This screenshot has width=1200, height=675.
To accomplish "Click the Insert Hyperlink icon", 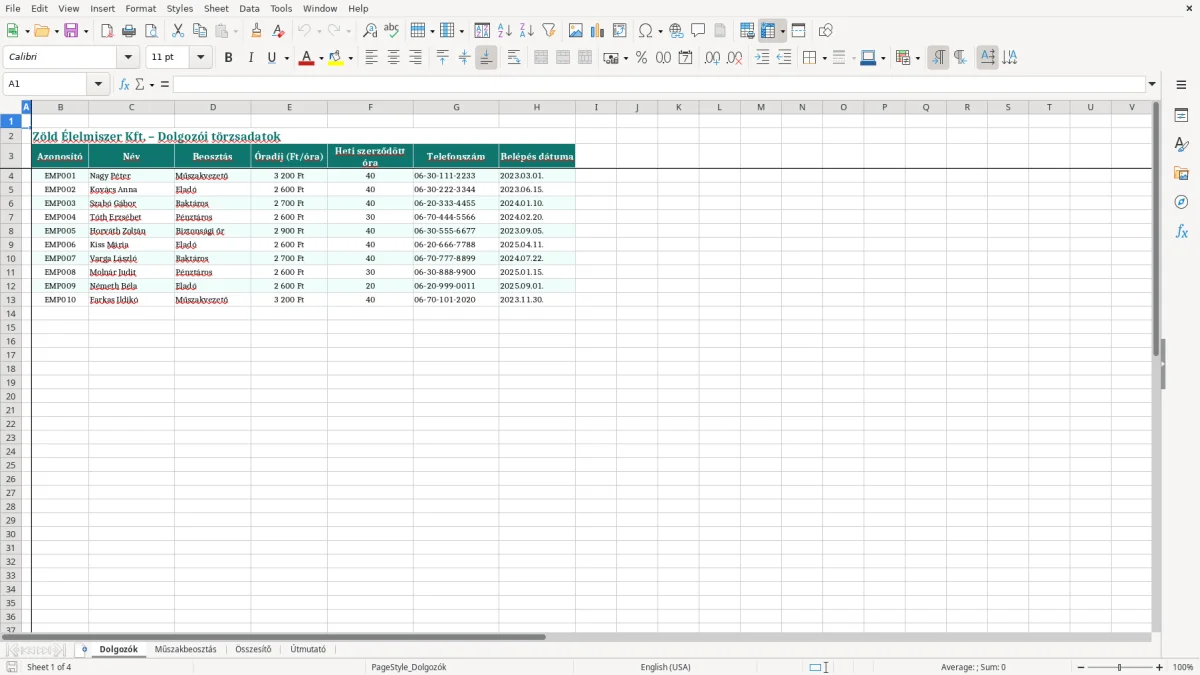I will (676, 31).
